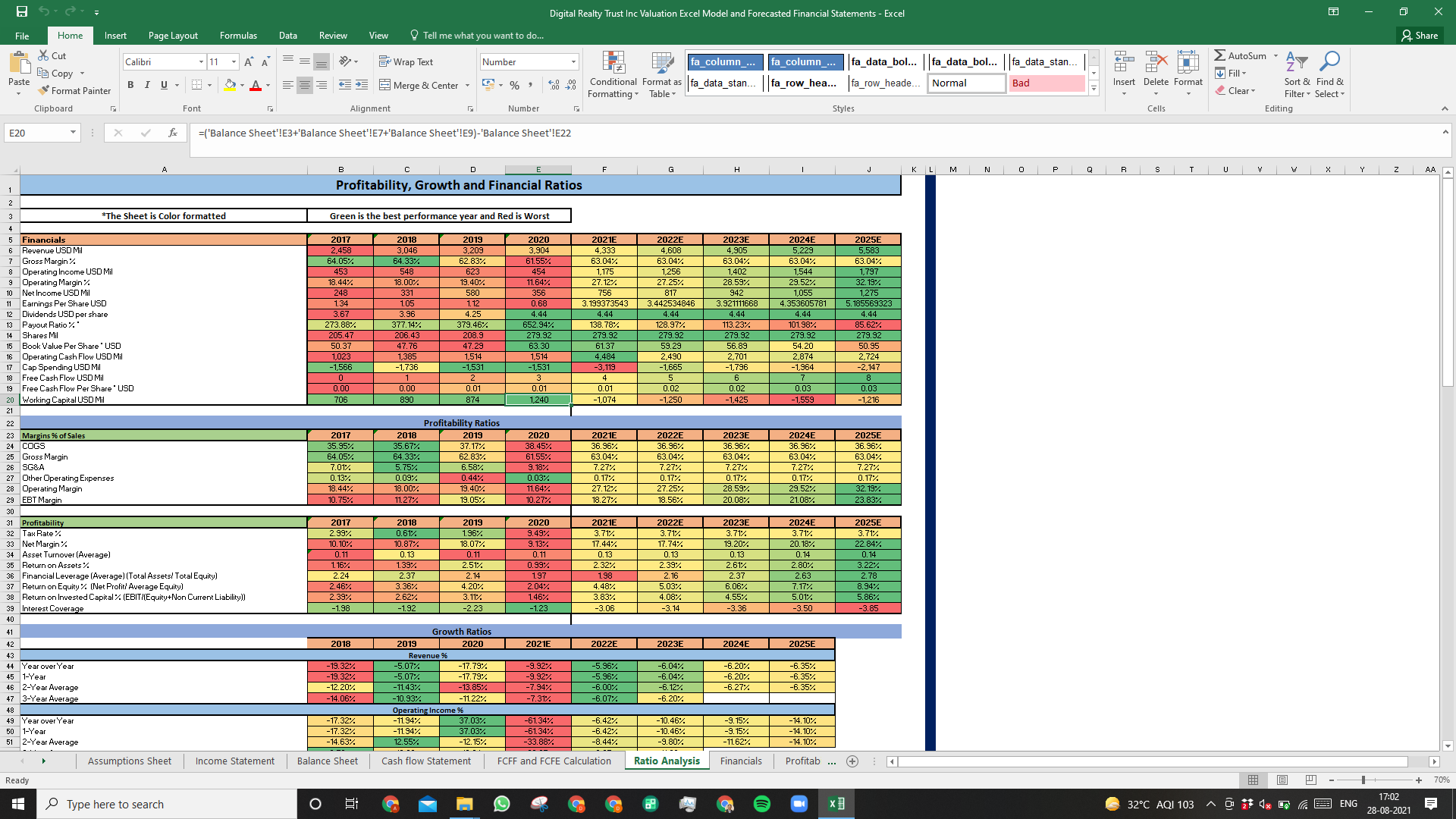Image resolution: width=1456 pixels, height=819 pixels.
Task: Switch to the Insert ribbon tab
Action: click(115, 35)
